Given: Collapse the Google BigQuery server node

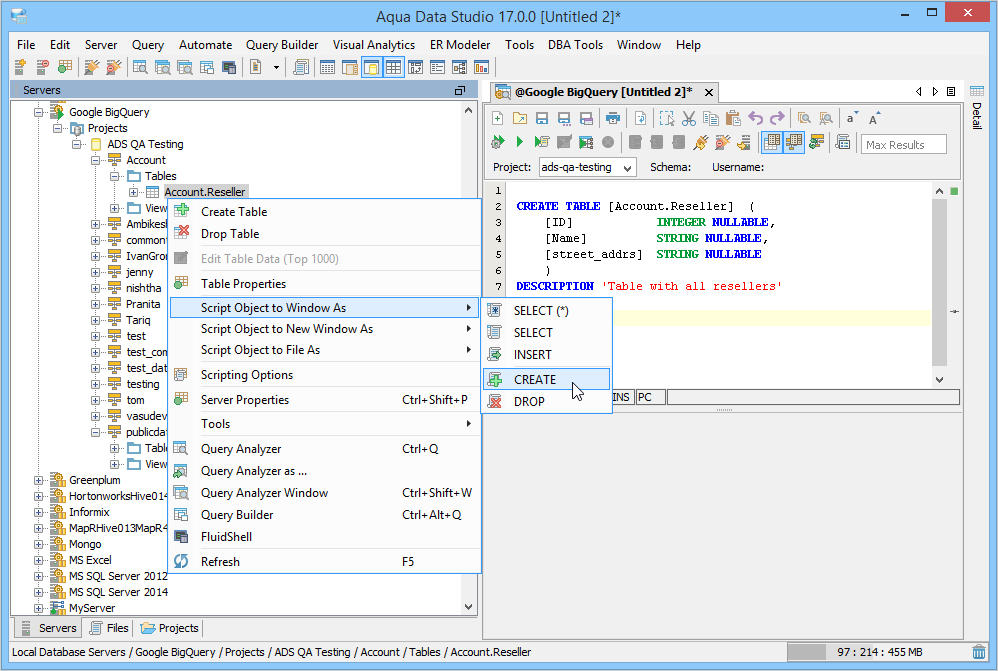Looking at the screenshot, I should coord(38,112).
